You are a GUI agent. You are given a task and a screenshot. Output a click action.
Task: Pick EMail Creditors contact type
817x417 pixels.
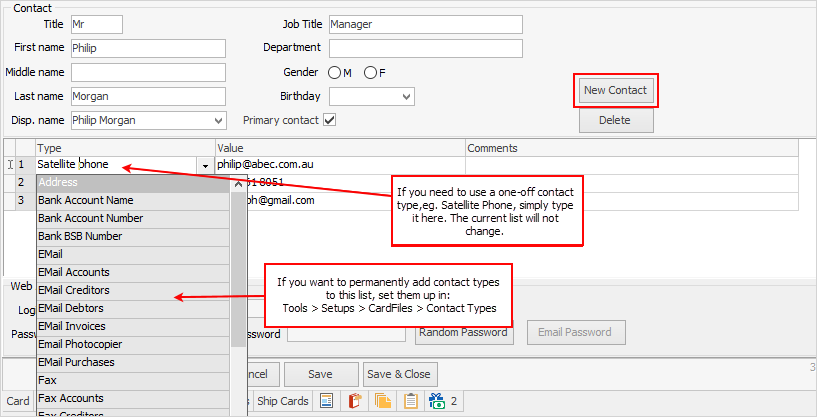tap(133, 290)
